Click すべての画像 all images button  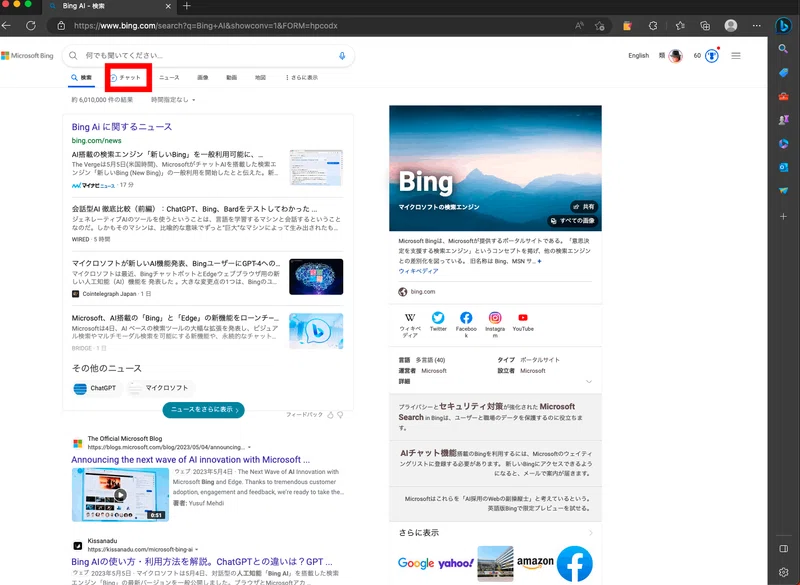coord(572,221)
